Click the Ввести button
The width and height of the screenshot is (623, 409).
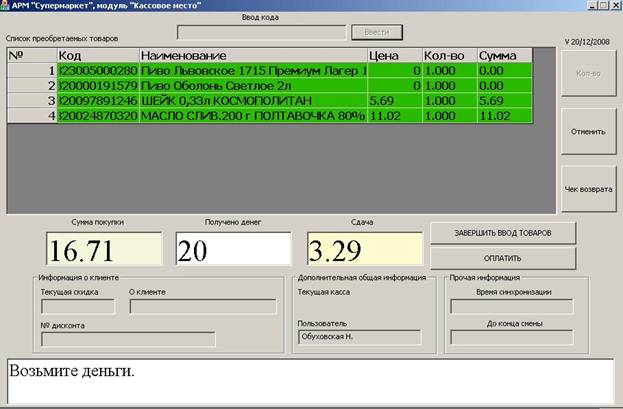(377, 32)
